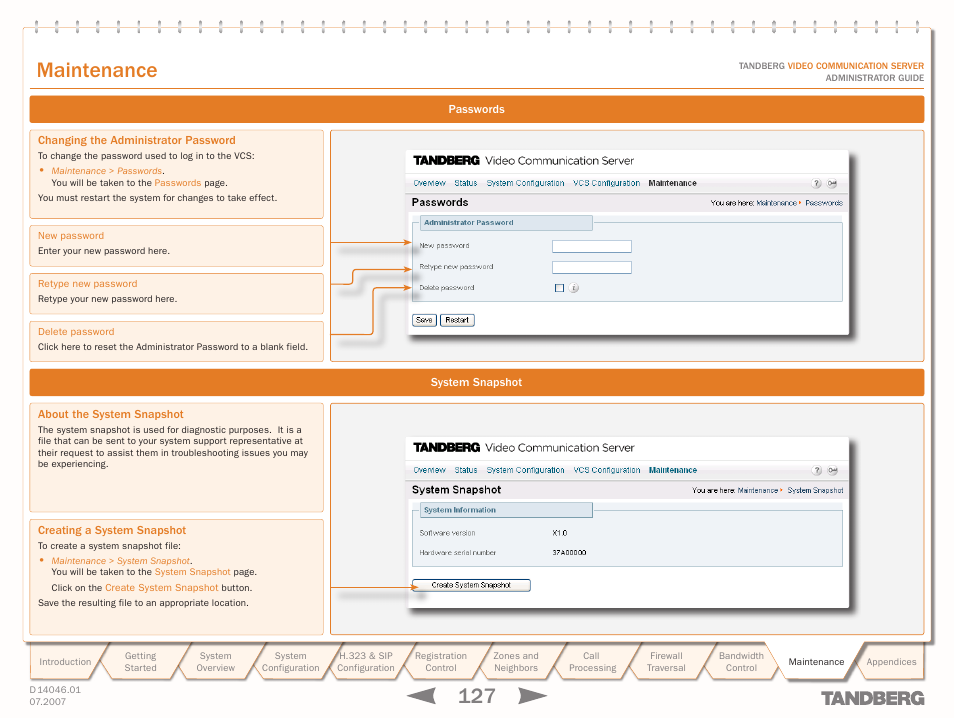954x718 pixels.
Task: Open Overview menu in Passwords screenshot
Action: pos(429,183)
